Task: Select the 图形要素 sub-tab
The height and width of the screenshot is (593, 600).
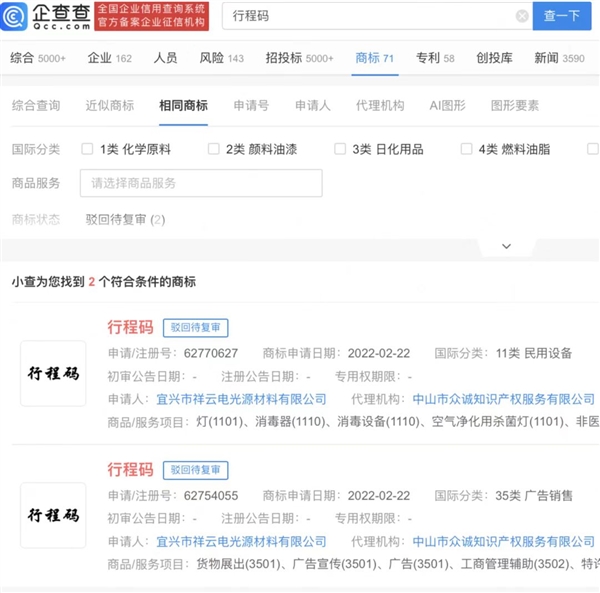Action: click(515, 106)
